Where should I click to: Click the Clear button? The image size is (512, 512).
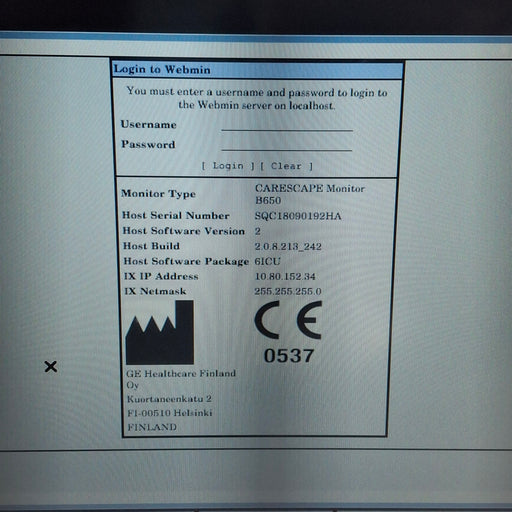point(286,166)
